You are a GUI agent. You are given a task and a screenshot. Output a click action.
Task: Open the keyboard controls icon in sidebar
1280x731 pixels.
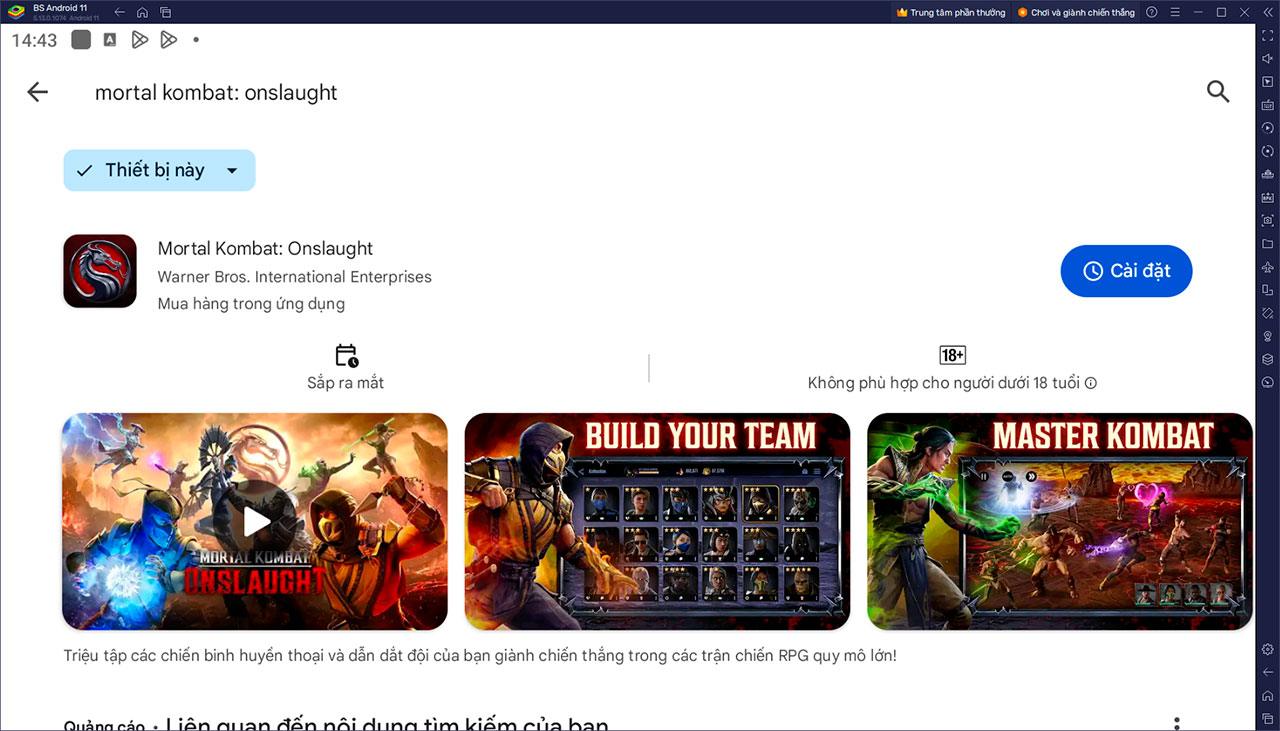[1267, 104]
